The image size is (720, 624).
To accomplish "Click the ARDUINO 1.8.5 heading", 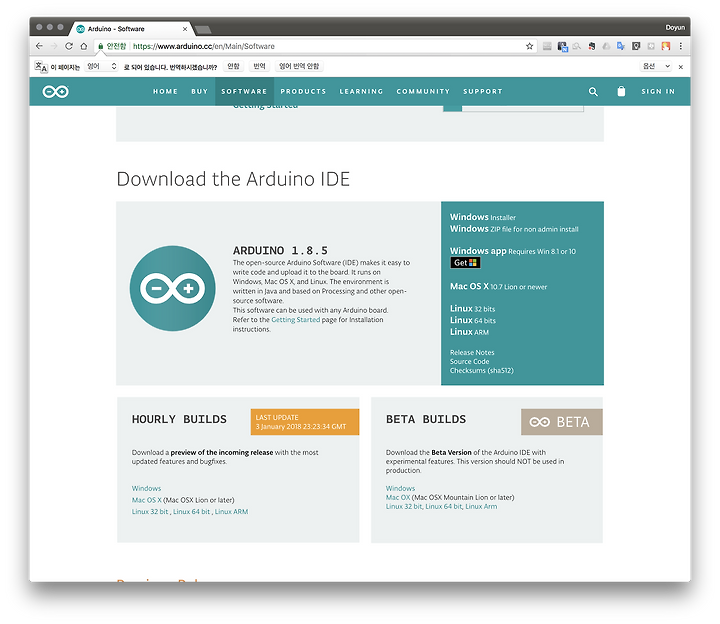I will 280,251.
